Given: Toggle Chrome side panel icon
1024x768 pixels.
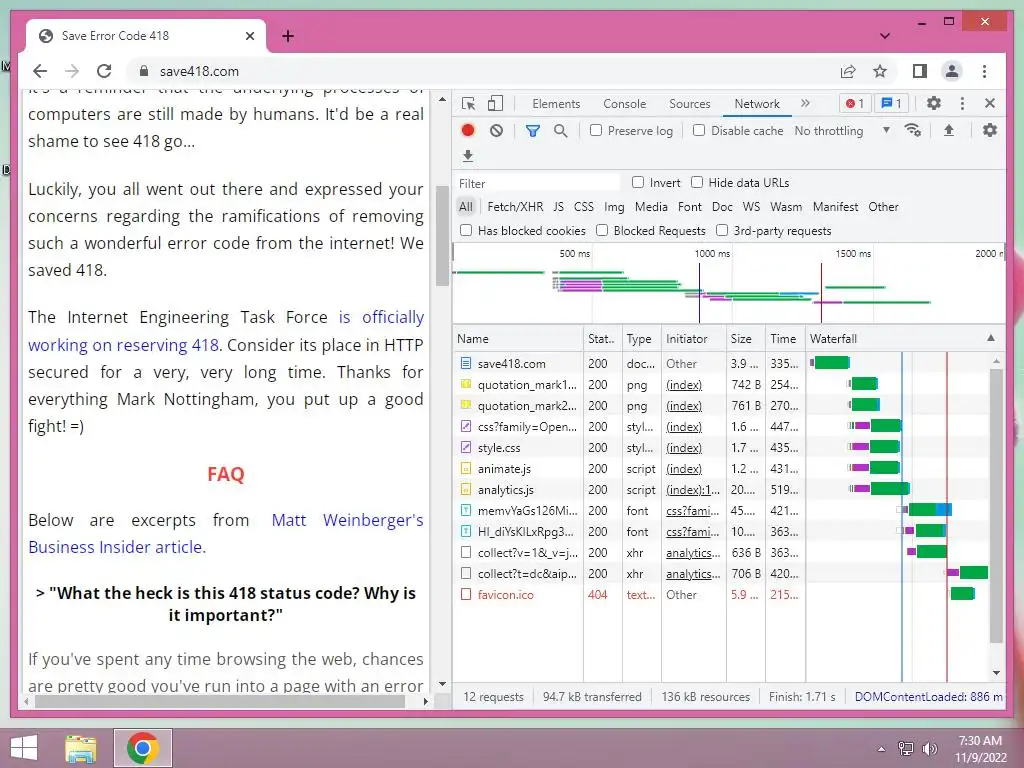Looking at the screenshot, I should pyautogui.click(x=920, y=71).
